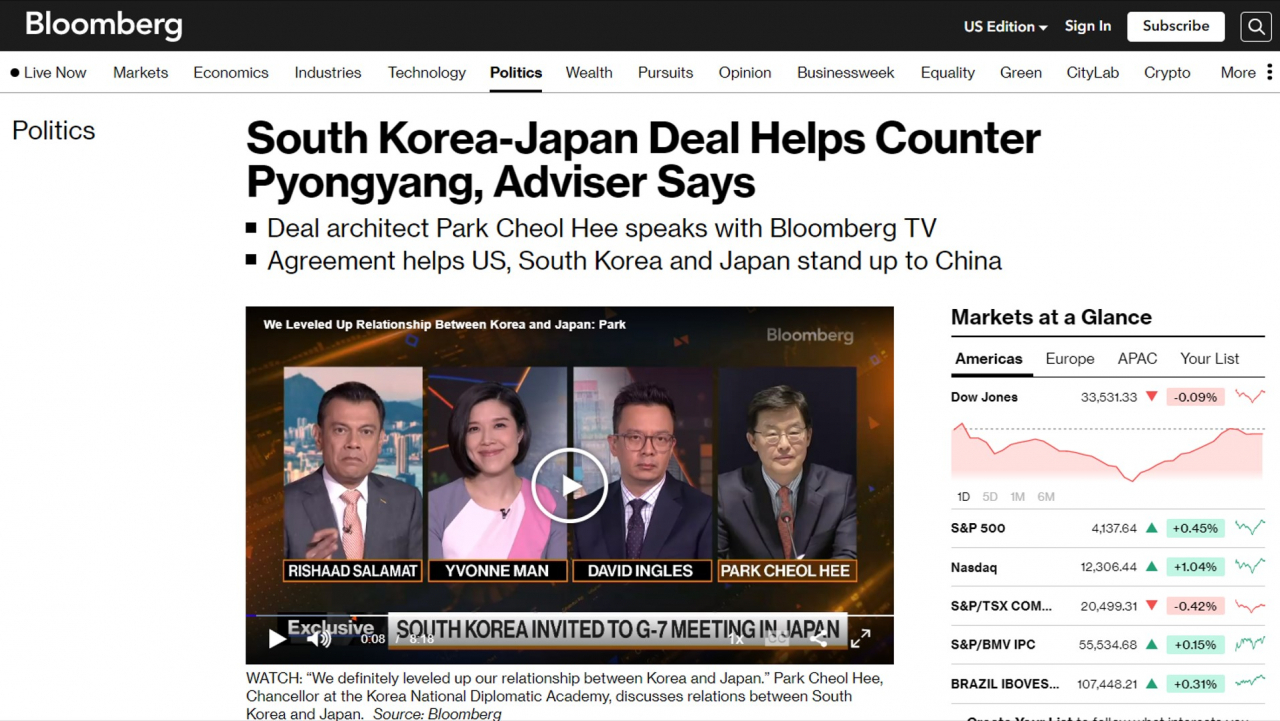
Task: Open the search magnifier icon
Action: 1256,27
